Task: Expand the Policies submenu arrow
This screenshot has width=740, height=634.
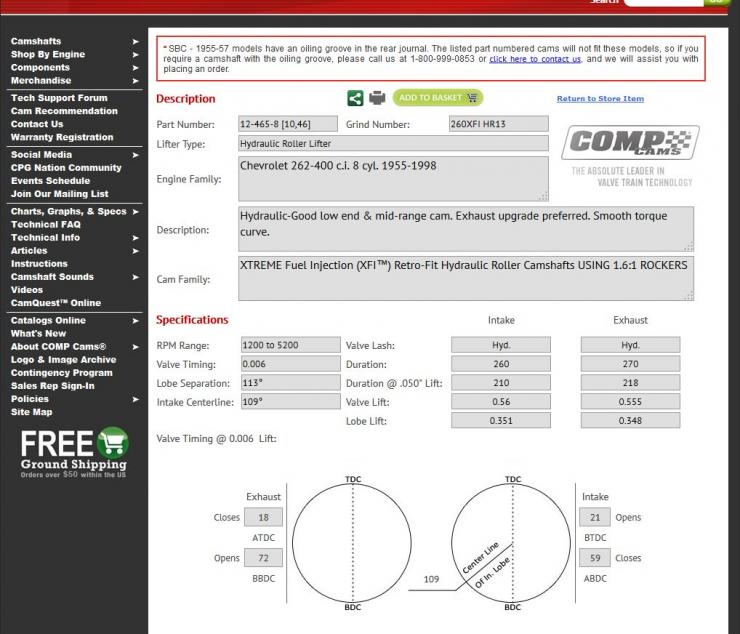Action: pyautogui.click(x=135, y=399)
